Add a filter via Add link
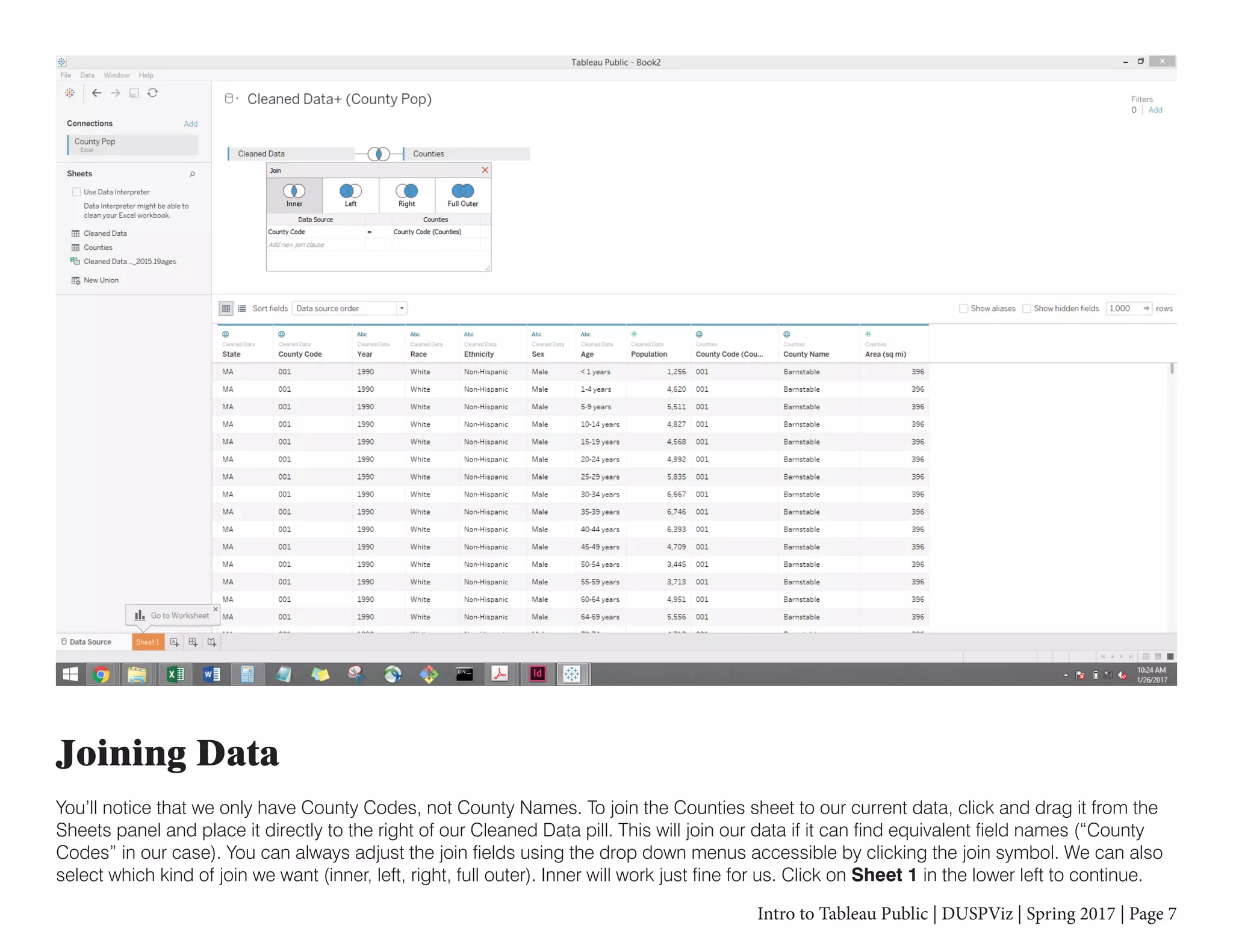 pyautogui.click(x=1155, y=110)
